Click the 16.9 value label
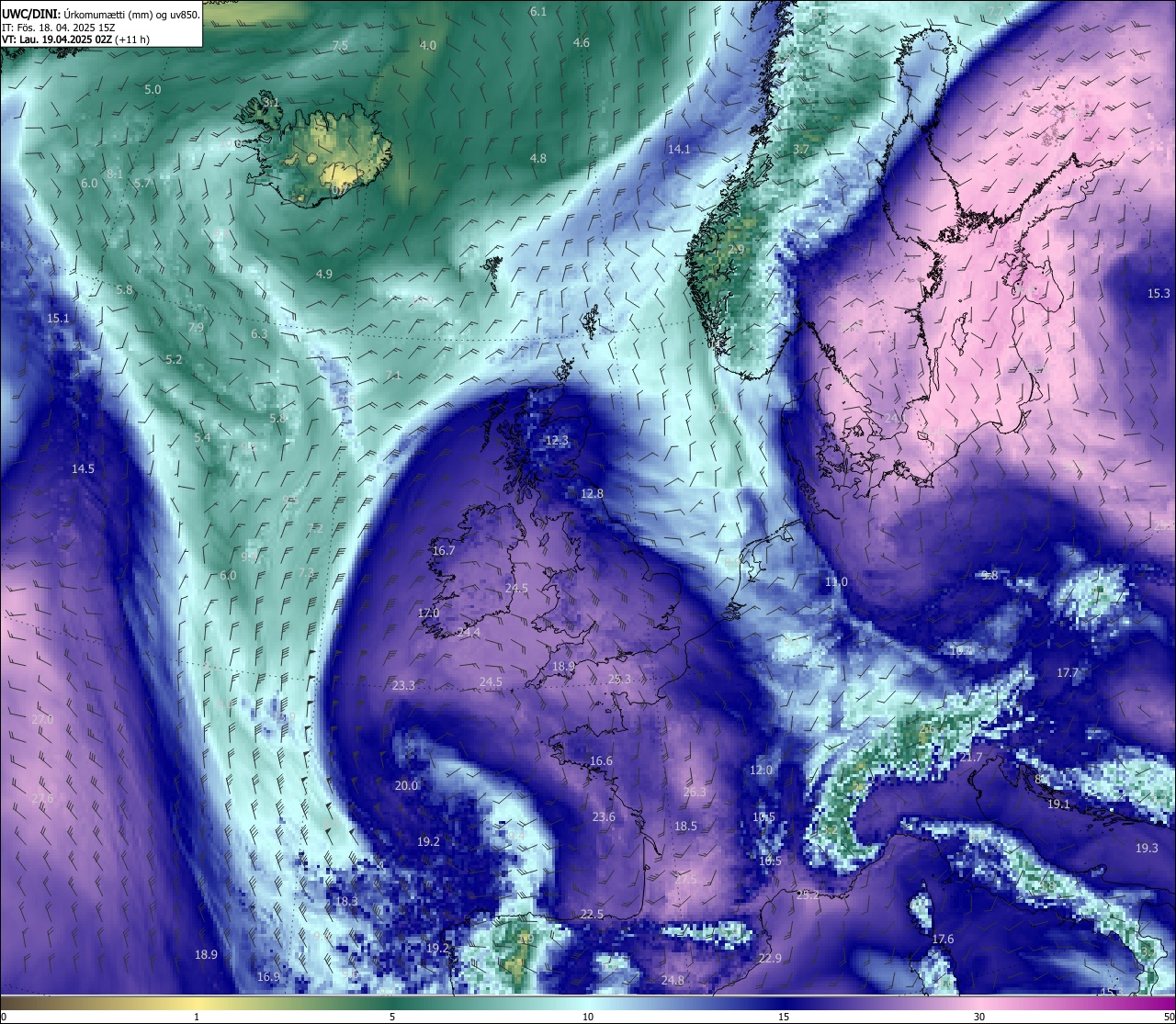 pyautogui.click(x=268, y=976)
